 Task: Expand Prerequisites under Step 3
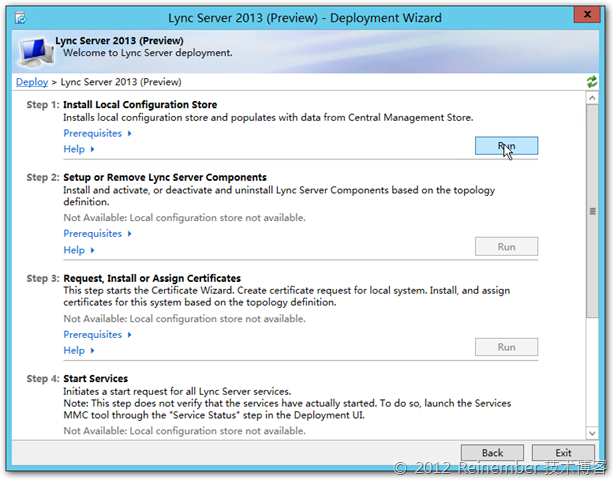(97, 335)
